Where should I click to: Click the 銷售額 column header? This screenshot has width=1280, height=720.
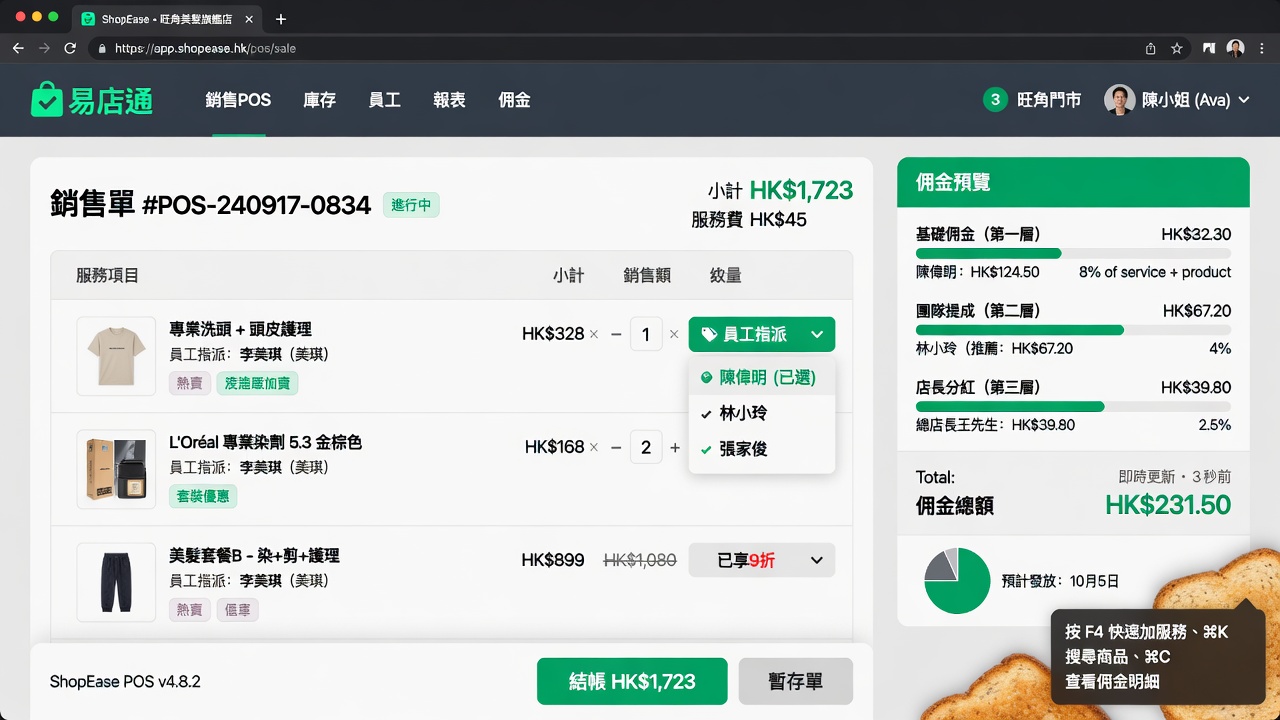coord(647,275)
